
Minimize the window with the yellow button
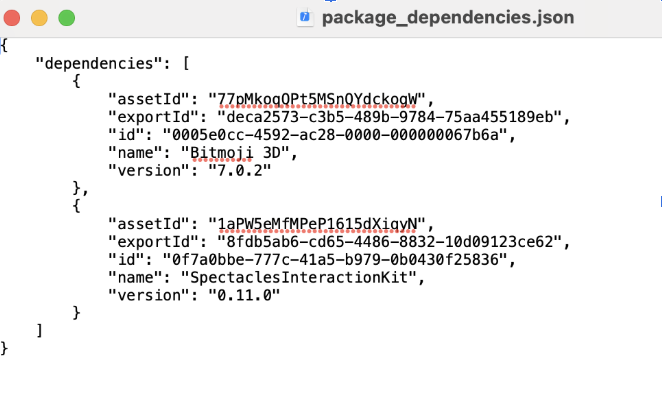pos(40,17)
